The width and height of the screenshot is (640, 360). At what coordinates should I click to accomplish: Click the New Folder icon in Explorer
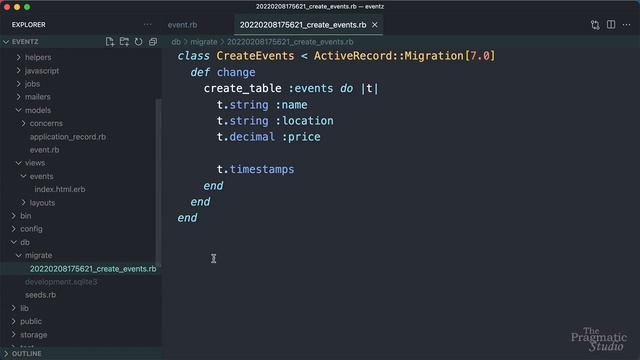[x=124, y=42]
